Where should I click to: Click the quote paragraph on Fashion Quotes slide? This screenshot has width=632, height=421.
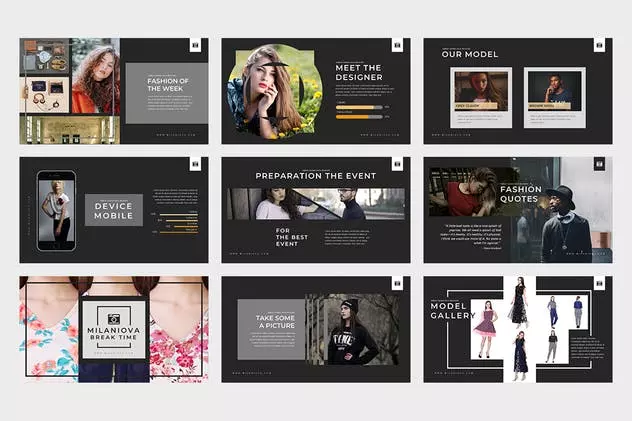tap(471, 237)
